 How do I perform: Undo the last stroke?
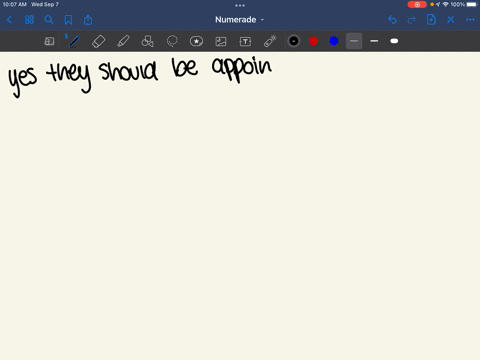click(392, 20)
